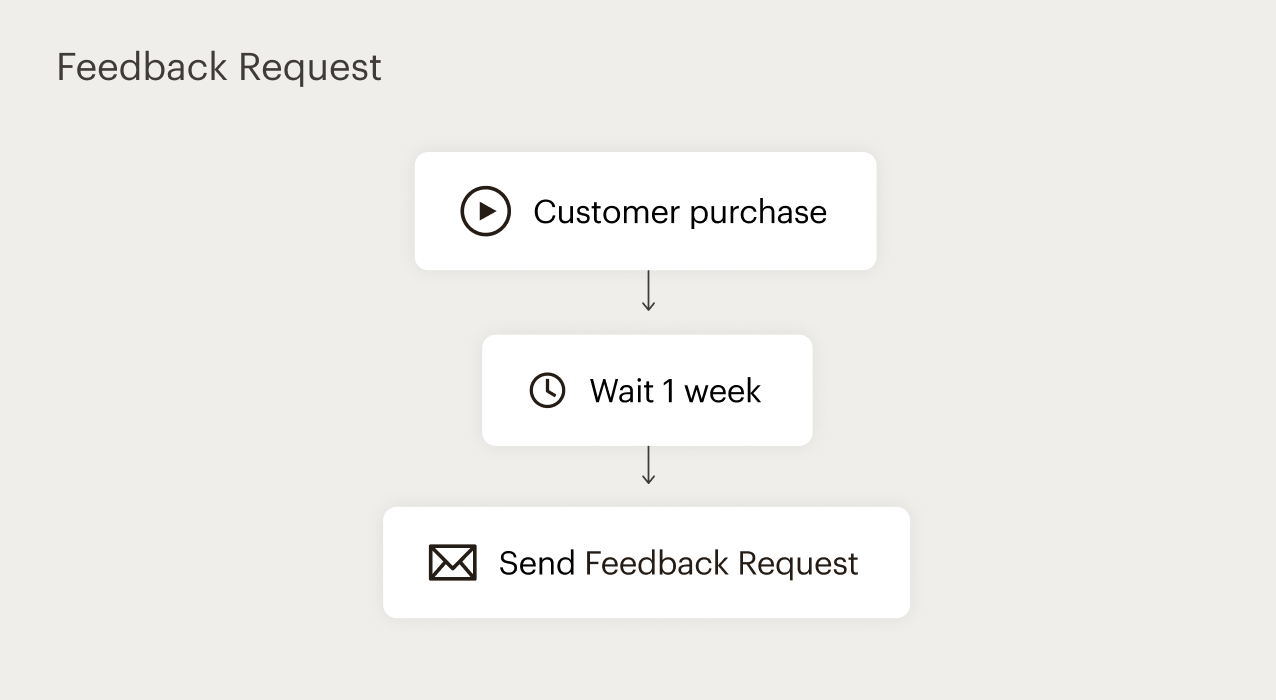Click blank left padding of Customer purchase card
Viewport: 1276px width, 700px height.
pos(436,211)
